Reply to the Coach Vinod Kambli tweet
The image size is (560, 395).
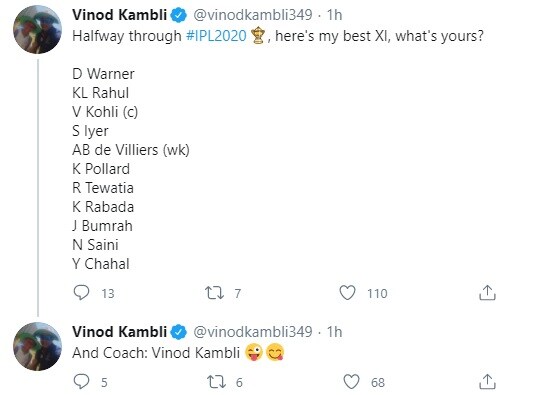point(81,381)
